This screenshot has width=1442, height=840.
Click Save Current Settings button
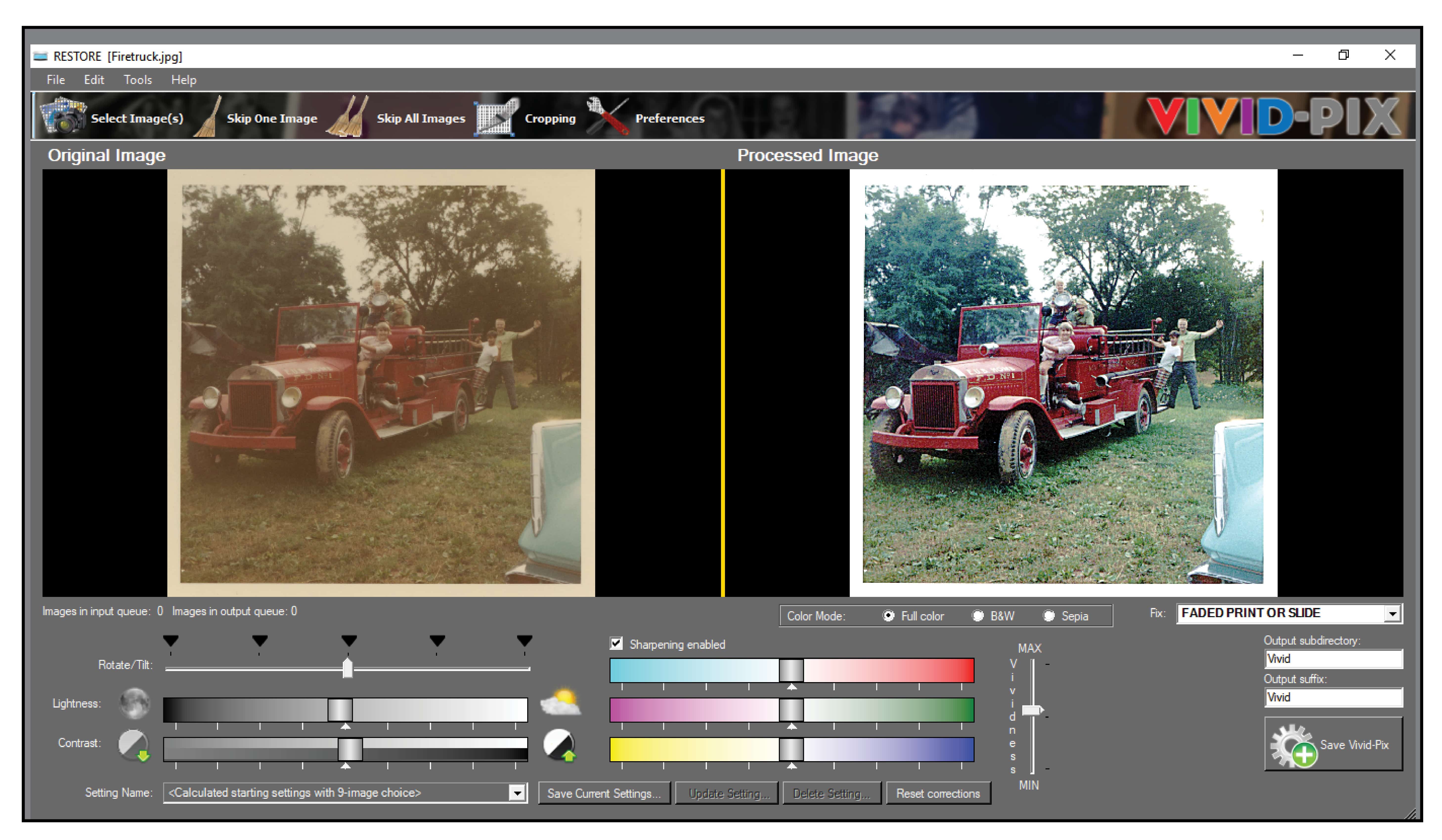(x=604, y=793)
